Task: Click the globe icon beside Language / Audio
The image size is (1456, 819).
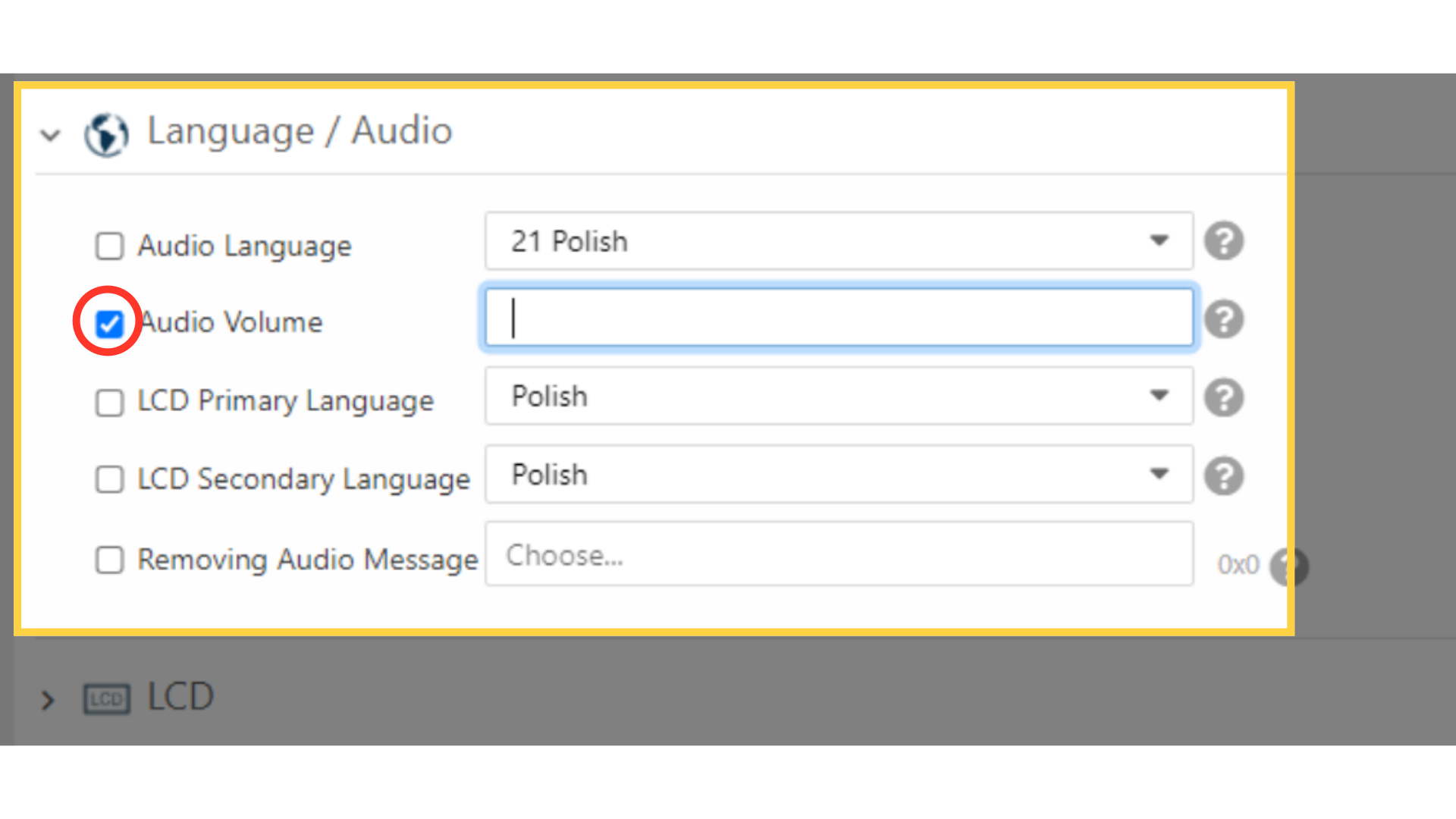Action: pos(106,134)
